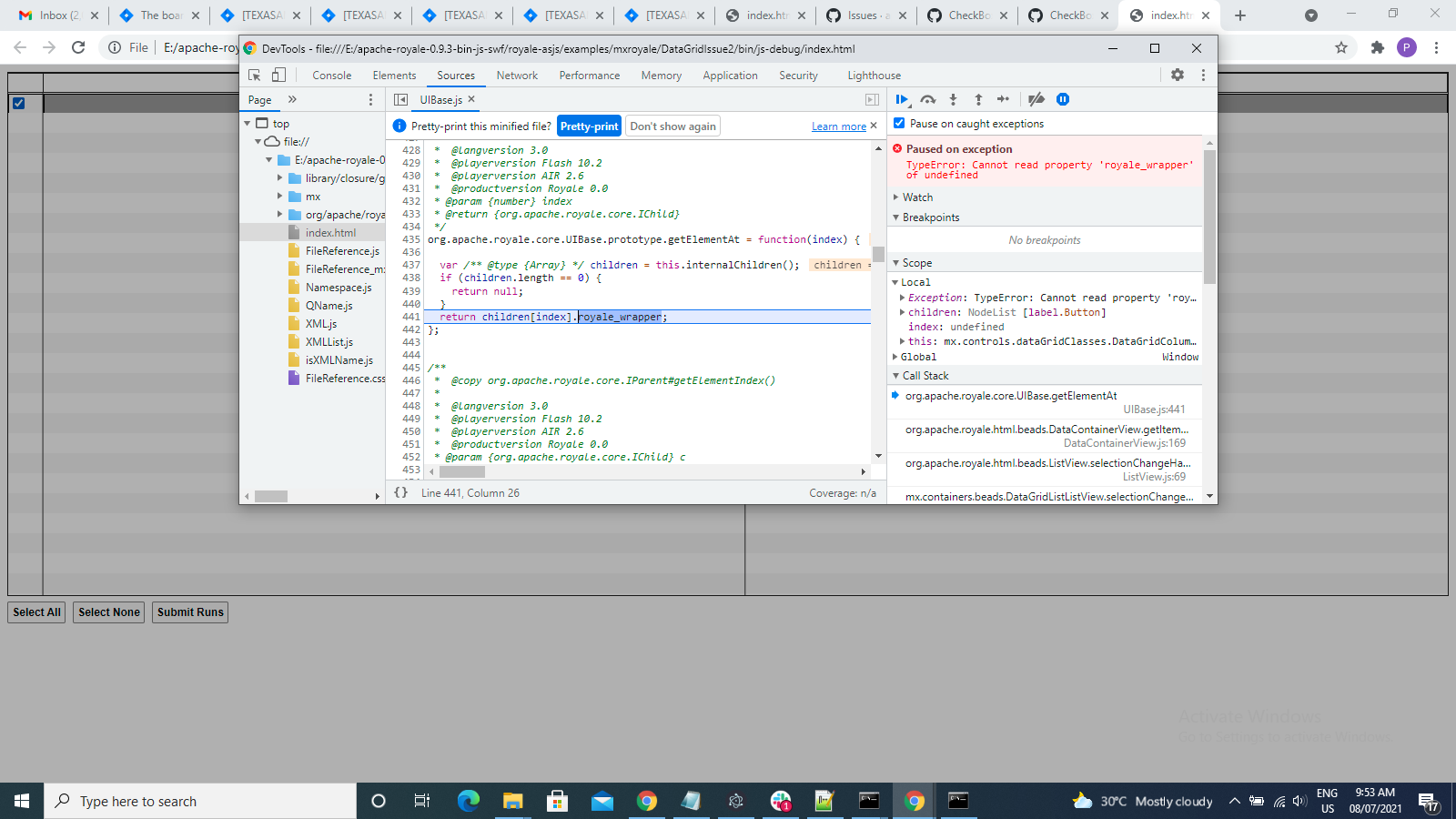Screen dimensions: 1456x819
Task: Open the Network panel
Action: pos(517,75)
